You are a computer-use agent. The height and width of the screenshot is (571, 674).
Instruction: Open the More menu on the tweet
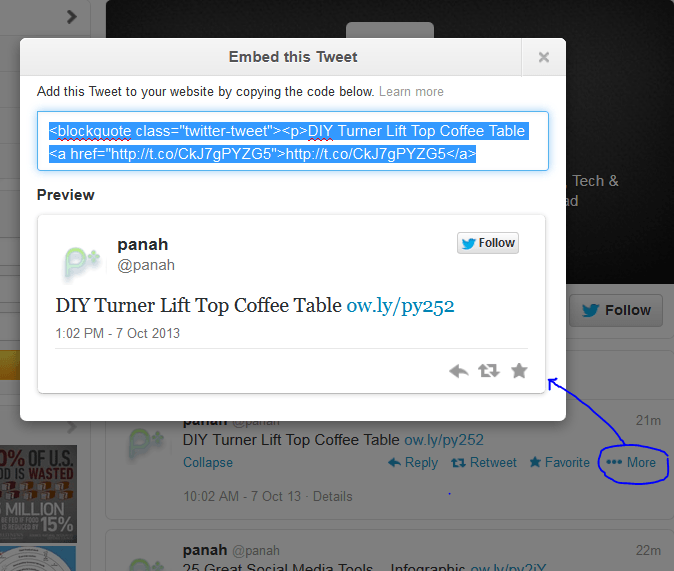click(x=631, y=463)
